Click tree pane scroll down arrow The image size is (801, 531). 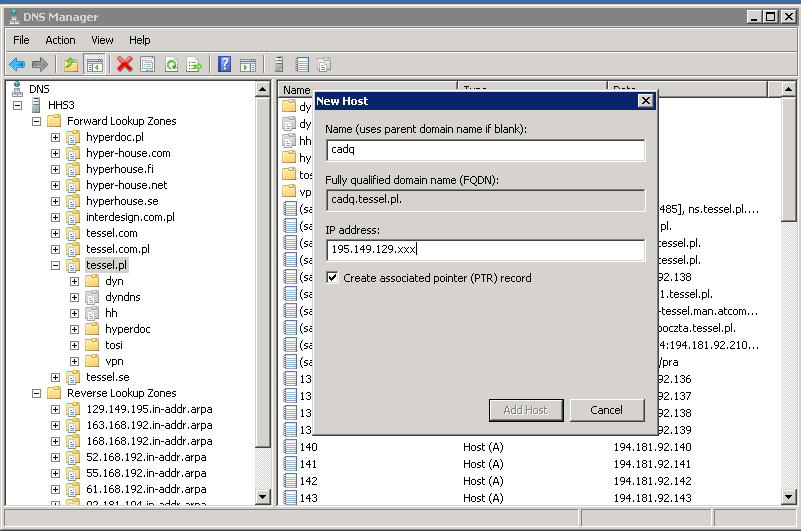(263, 496)
